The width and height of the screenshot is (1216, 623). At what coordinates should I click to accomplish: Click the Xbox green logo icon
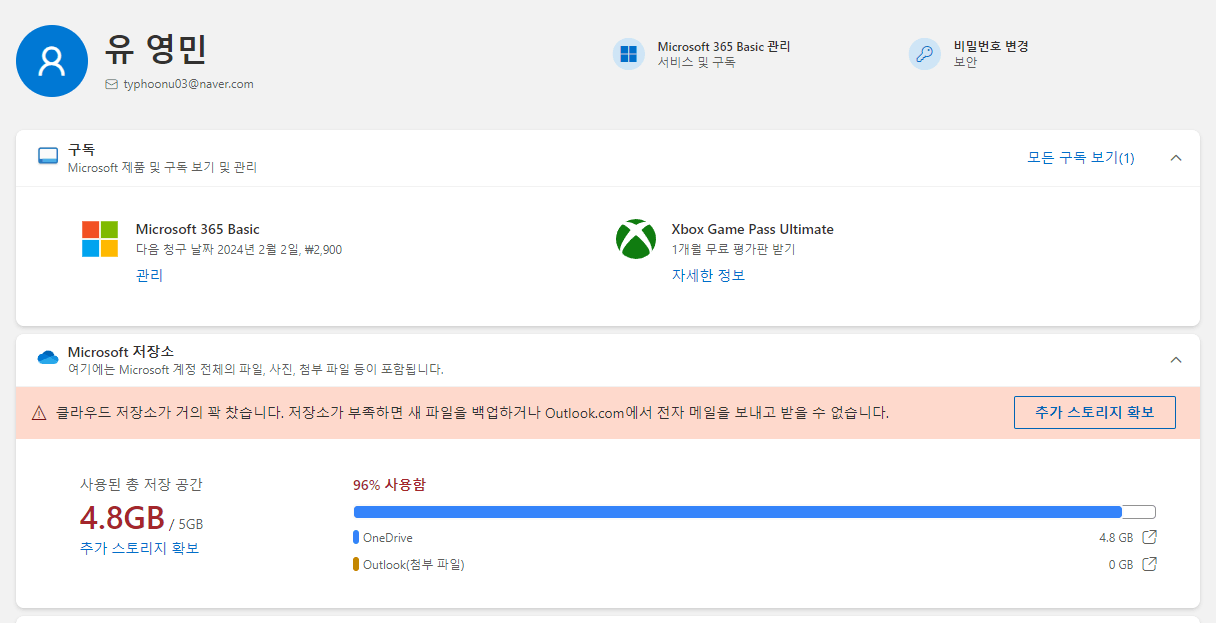click(636, 239)
